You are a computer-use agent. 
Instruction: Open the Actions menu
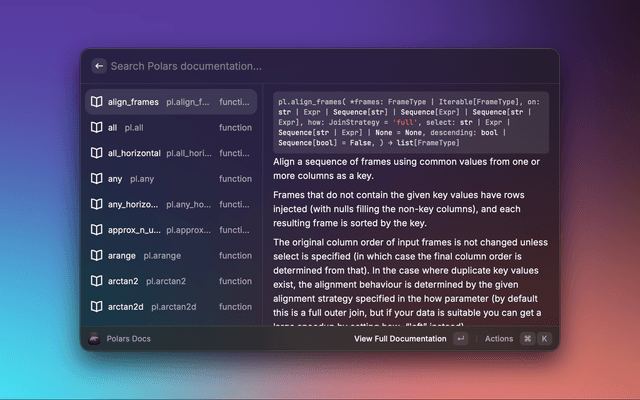coord(498,339)
